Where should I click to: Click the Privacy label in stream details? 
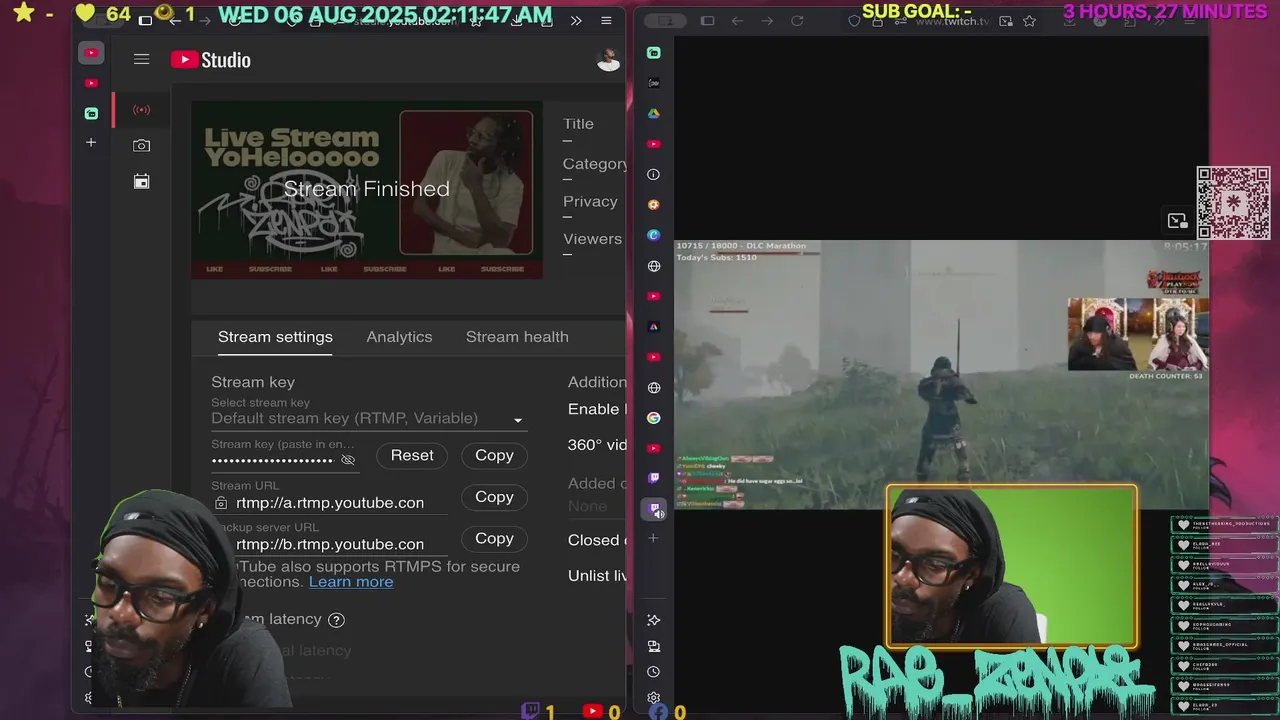[590, 201]
